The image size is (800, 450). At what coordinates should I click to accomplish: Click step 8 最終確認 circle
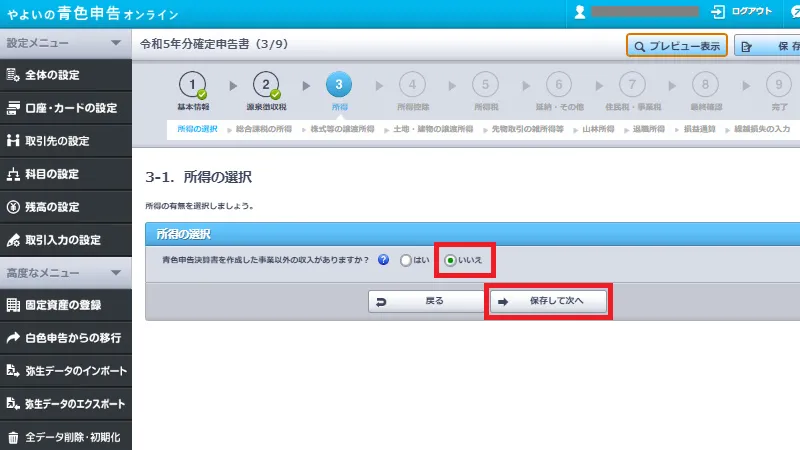[705, 85]
